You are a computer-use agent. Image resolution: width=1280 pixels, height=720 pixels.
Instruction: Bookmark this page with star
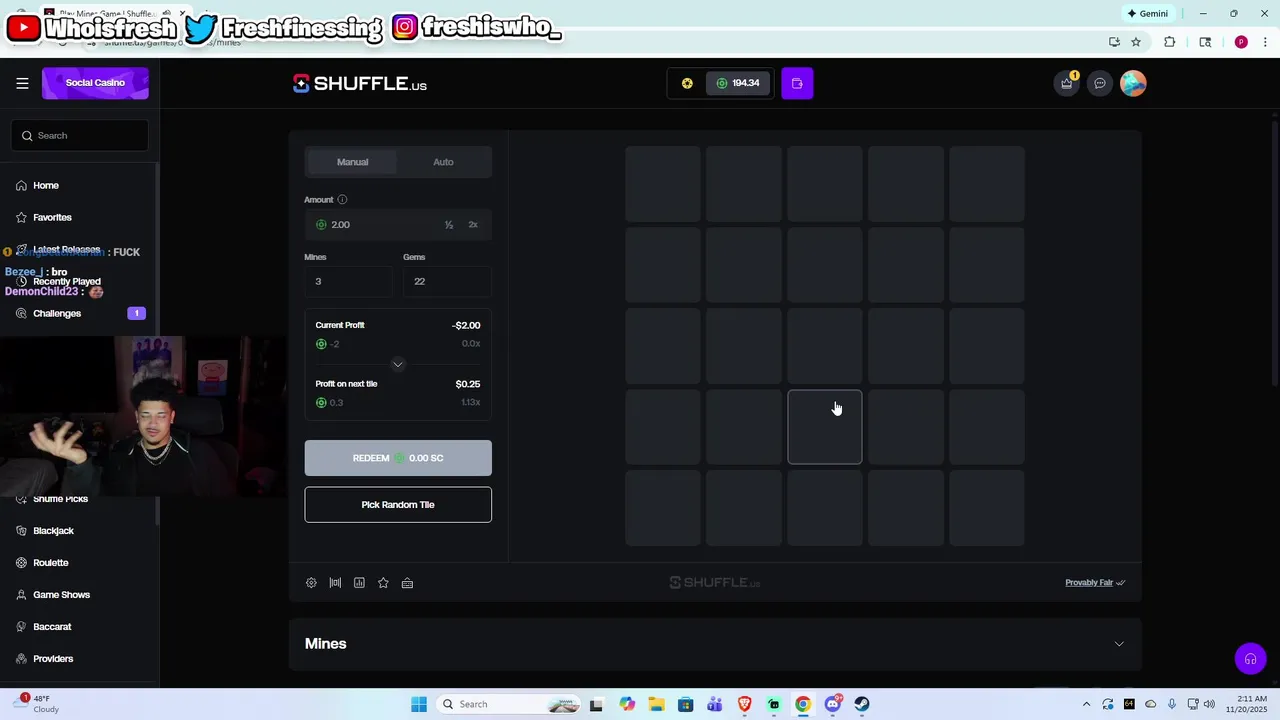coord(1136,42)
